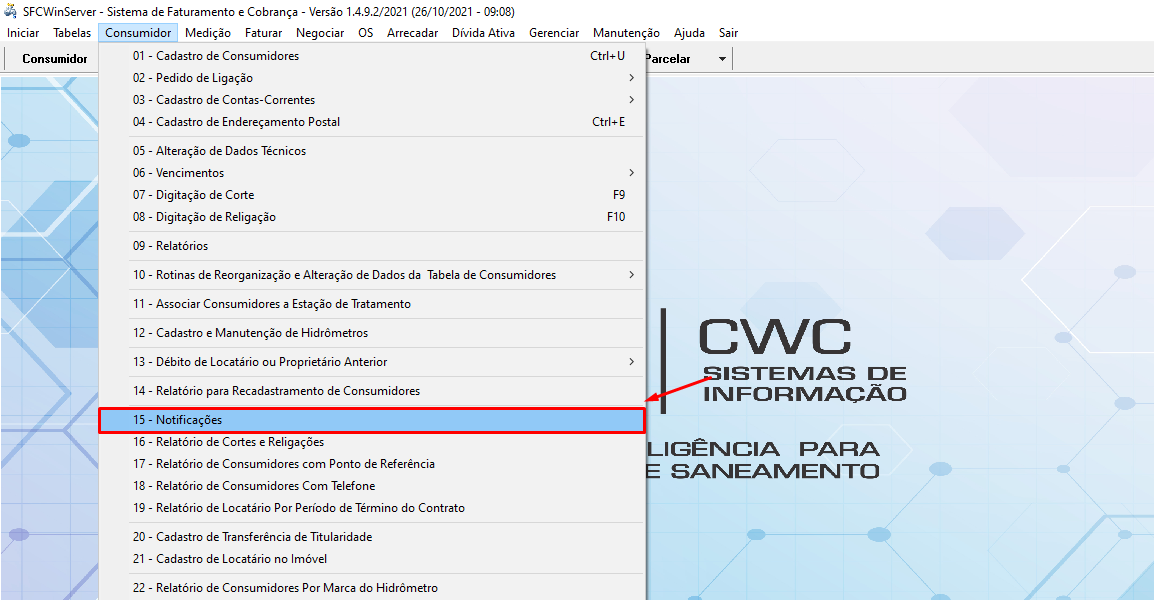
Task: Open the Faturar menu in menu bar
Action: point(263,33)
